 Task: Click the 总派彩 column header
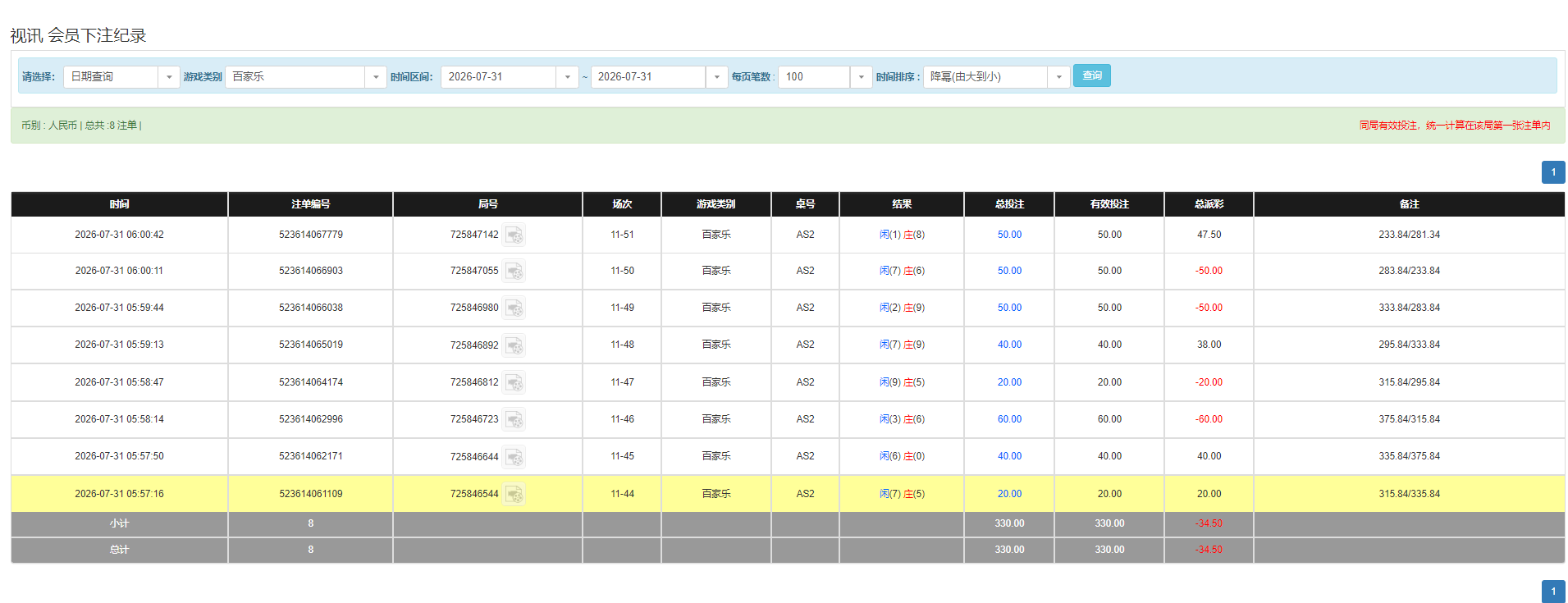1209,204
